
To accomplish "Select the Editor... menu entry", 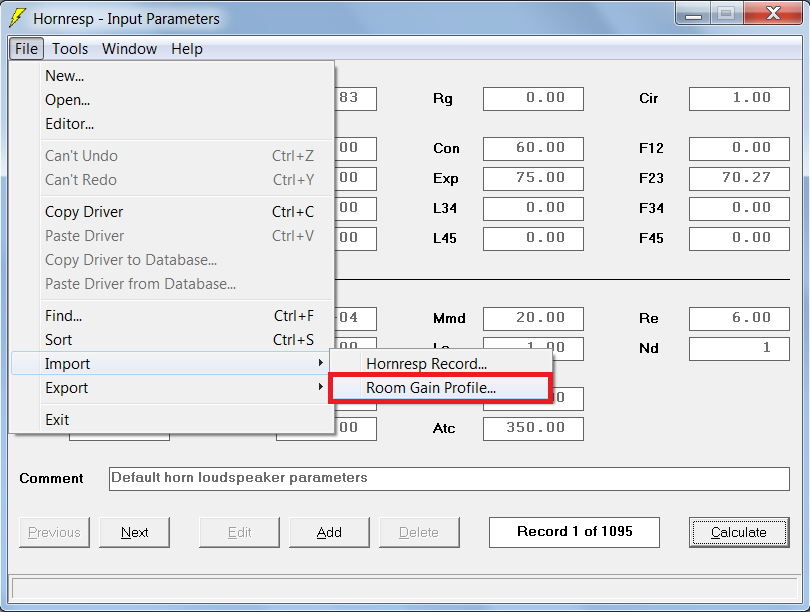I will [x=172, y=124].
